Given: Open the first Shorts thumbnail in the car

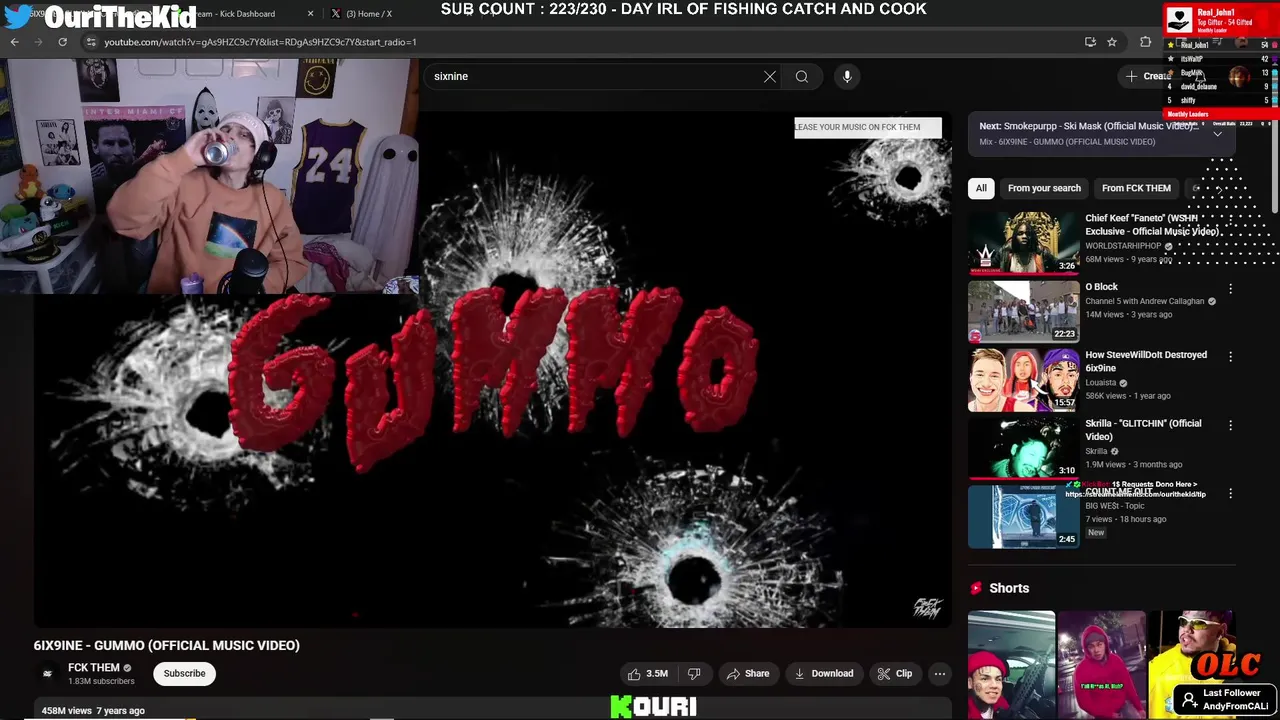Looking at the screenshot, I should [x=1011, y=665].
